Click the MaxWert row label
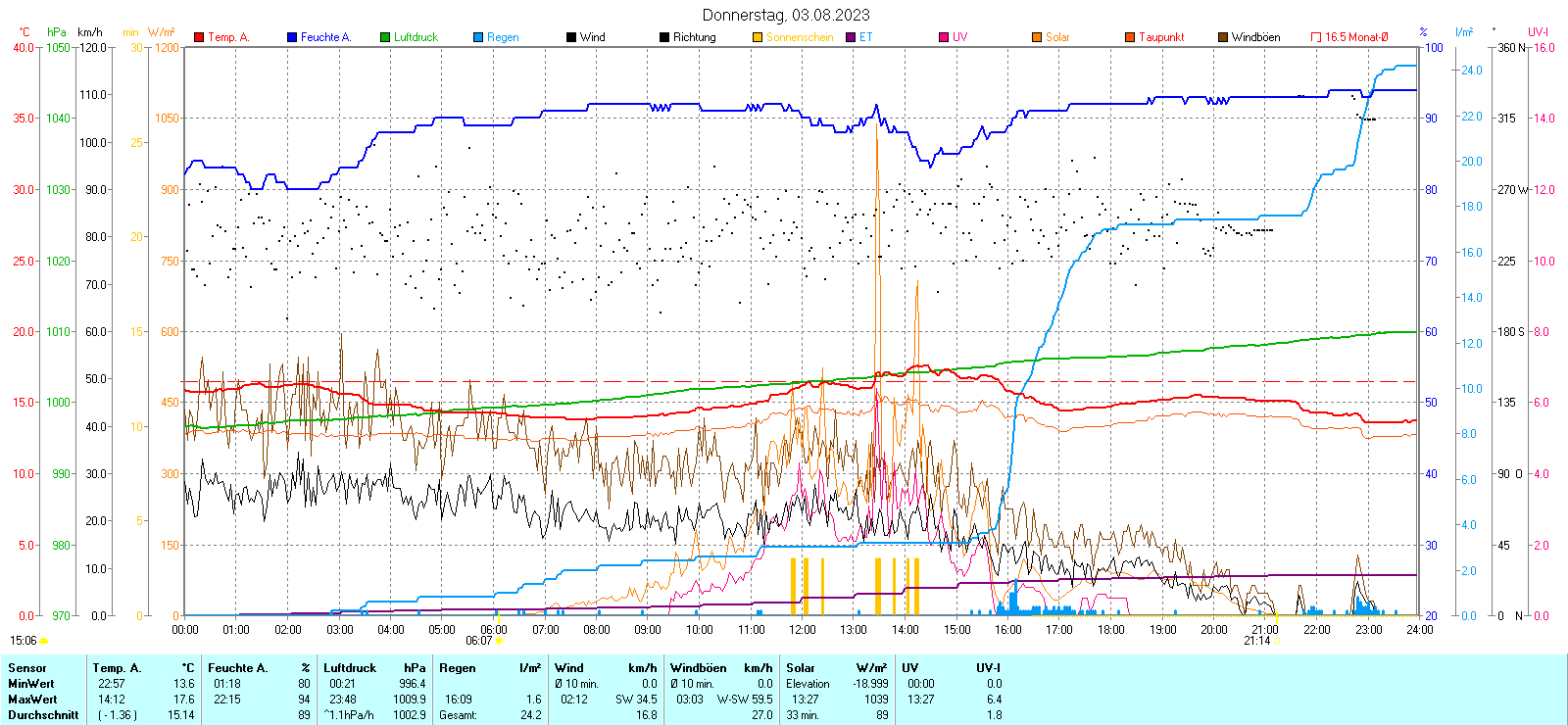This screenshot has height=725, width=1568. [x=32, y=700]
